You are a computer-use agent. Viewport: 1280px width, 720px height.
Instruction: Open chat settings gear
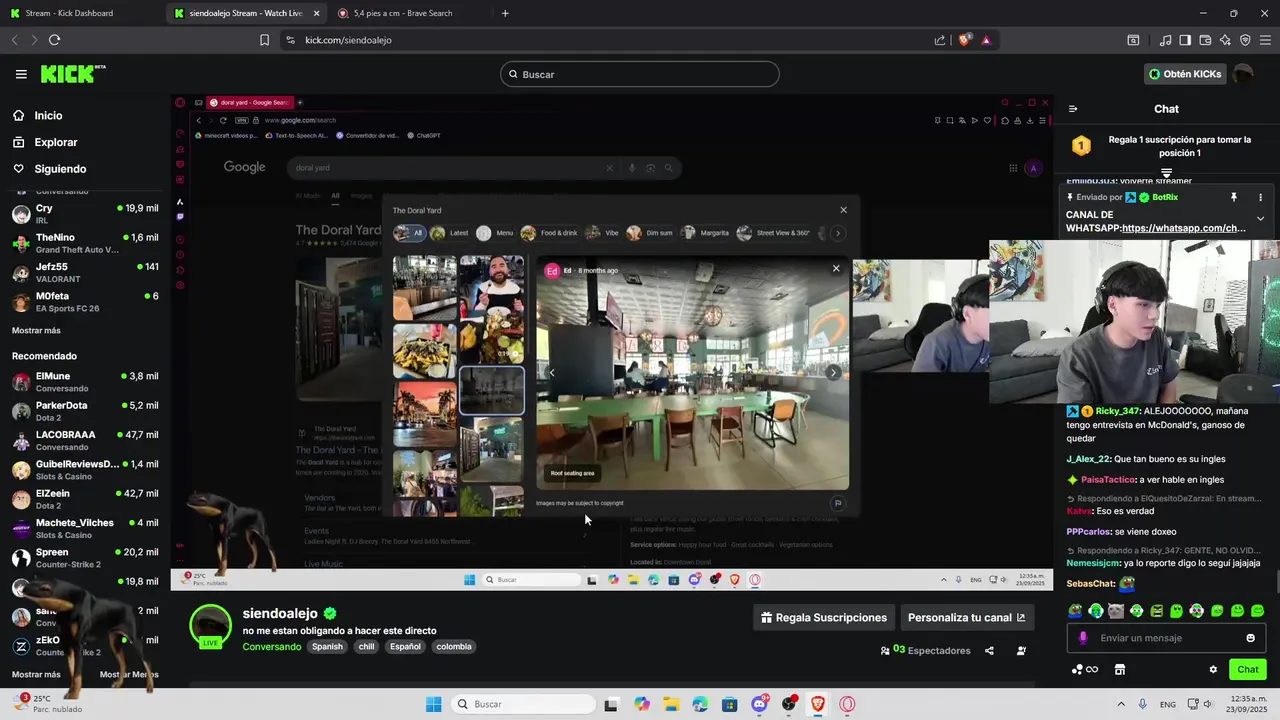tap(1213, 669)
